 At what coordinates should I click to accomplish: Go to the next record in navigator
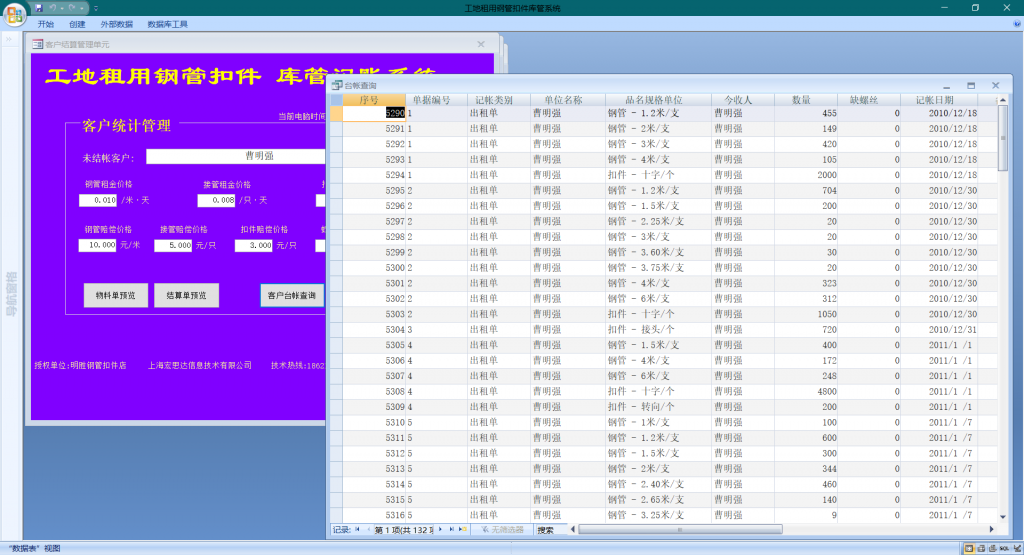click(x=439, y=529)
